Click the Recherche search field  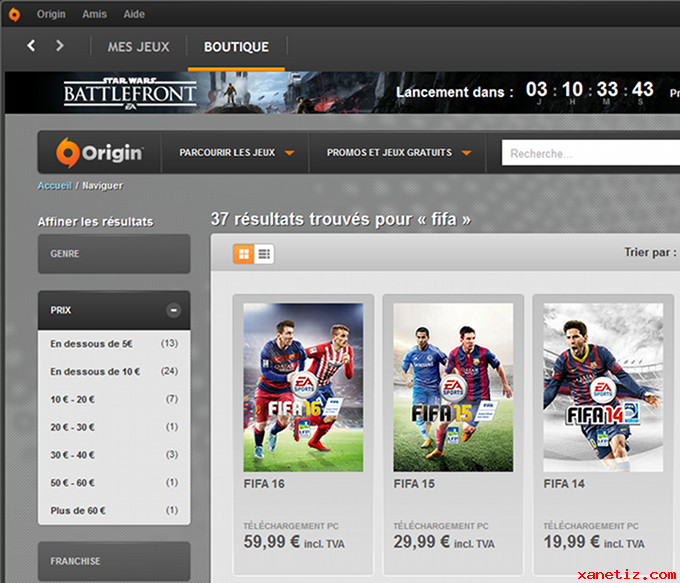[x=591, y=153]
